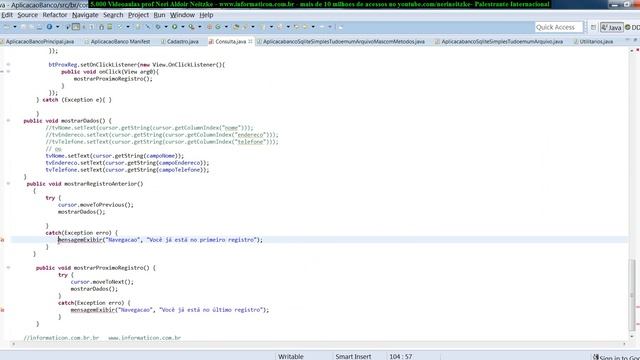Collapse the btProxReg setOnClickListener fold marker
The width and height of the screenshot is (640, 360).
[x=8, y=64]
